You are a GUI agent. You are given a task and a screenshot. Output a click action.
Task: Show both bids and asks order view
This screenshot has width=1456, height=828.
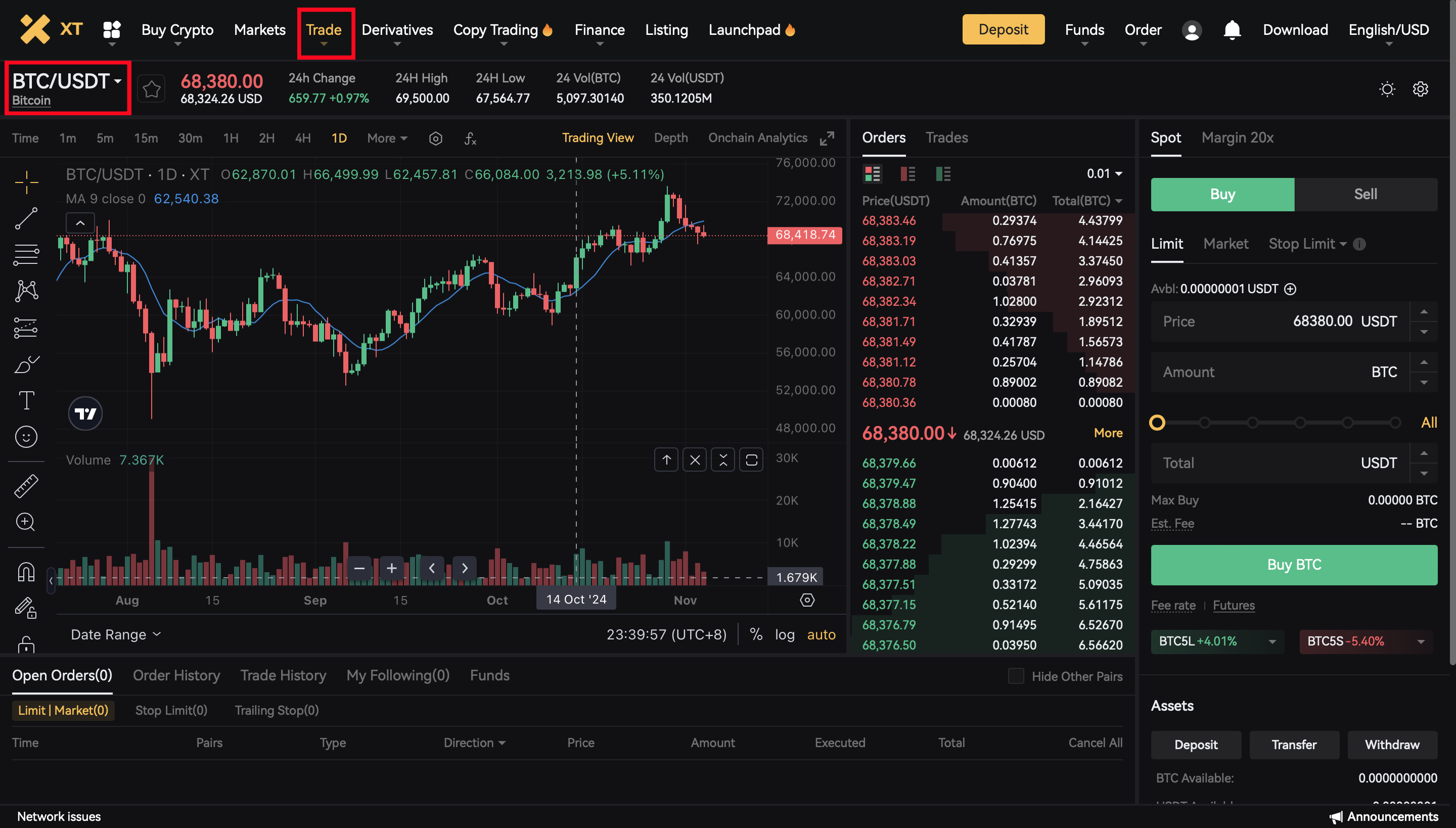click(x=872, y=173)
